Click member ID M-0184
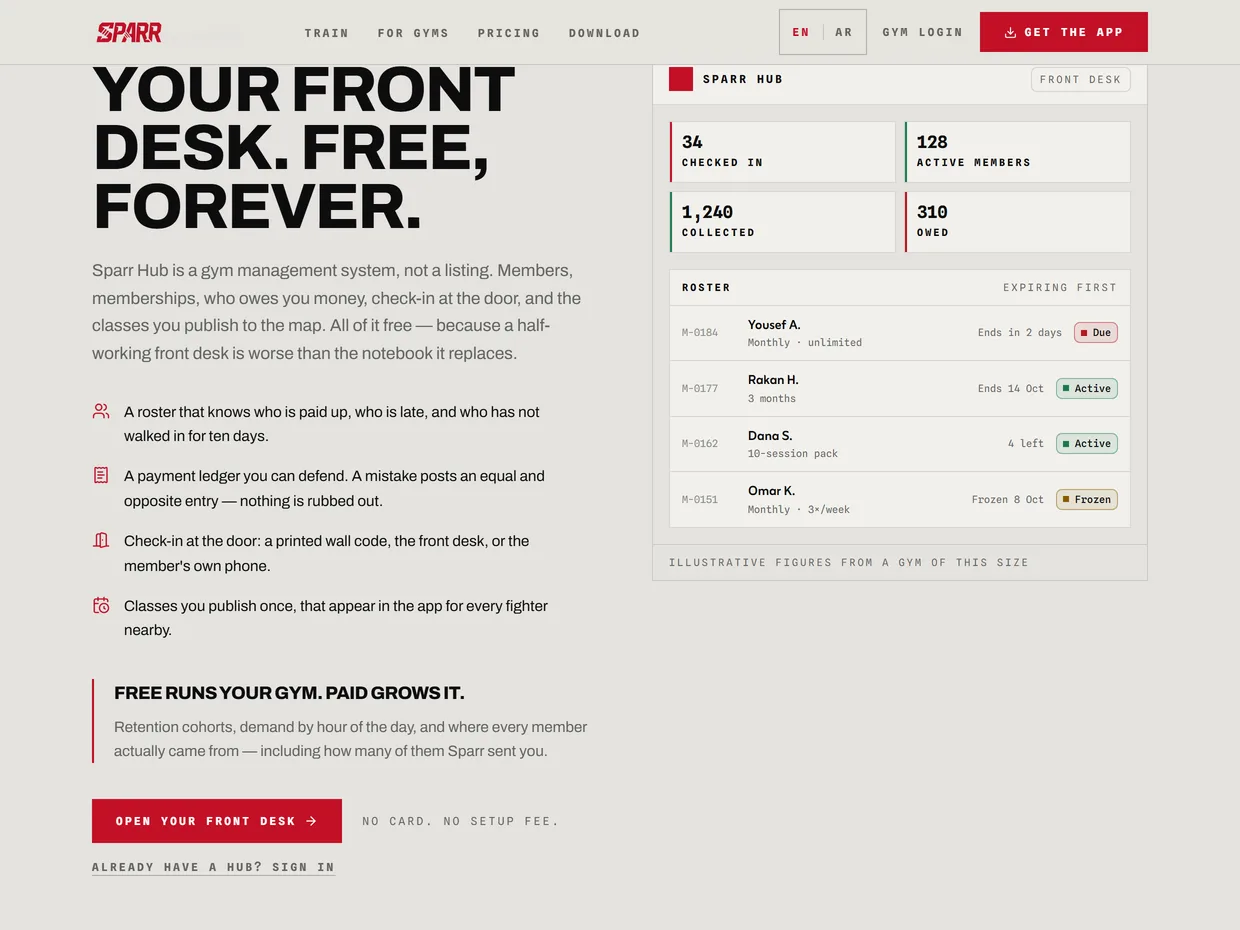 (x=700, y=333)
